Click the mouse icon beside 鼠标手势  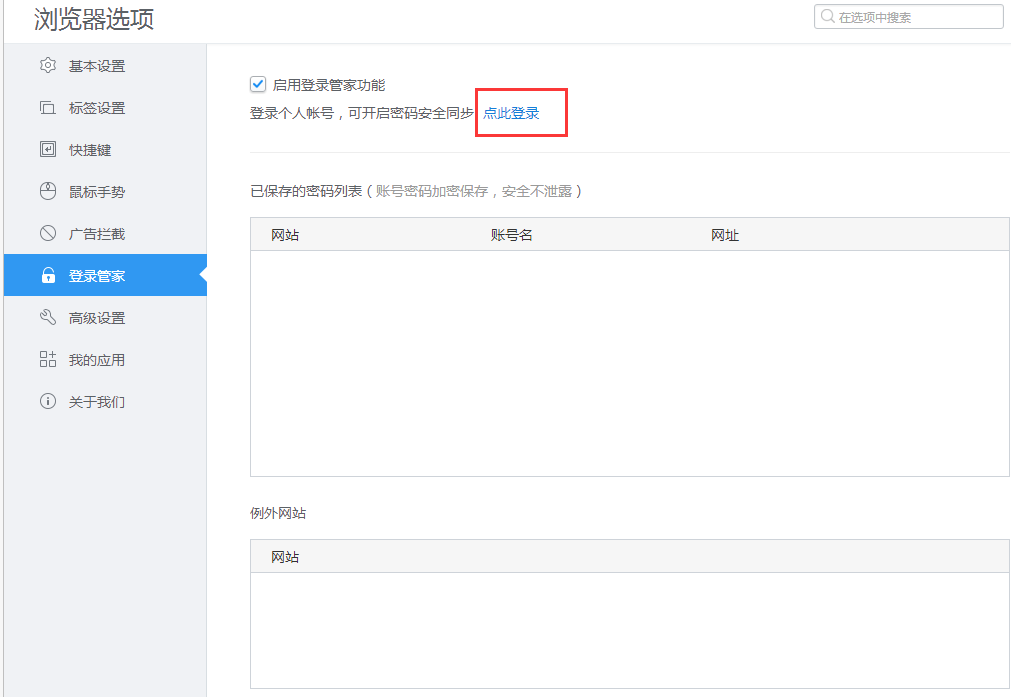pyautogui.click(x=47, y=191)
